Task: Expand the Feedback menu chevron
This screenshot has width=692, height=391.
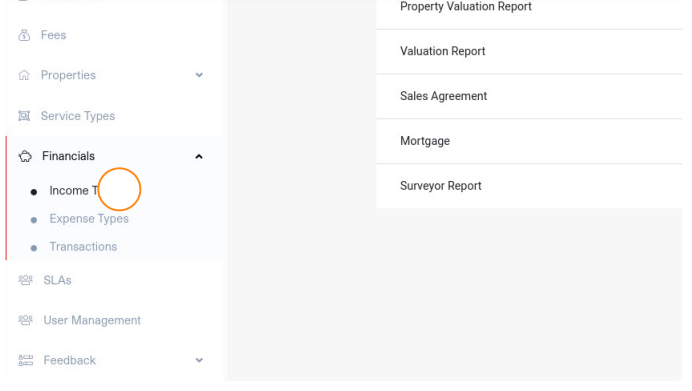Action: point(199,361)
